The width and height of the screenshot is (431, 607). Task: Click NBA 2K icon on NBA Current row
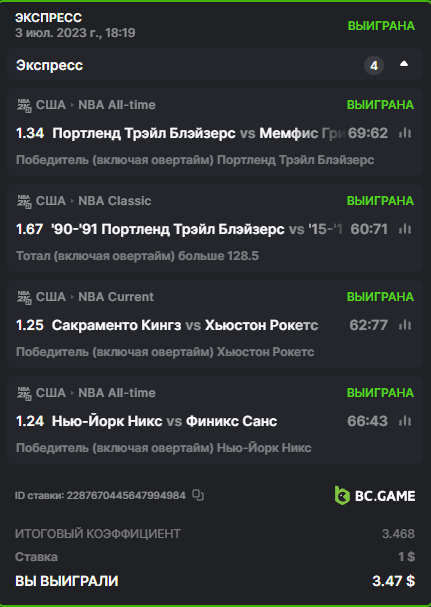coord(24,297)
